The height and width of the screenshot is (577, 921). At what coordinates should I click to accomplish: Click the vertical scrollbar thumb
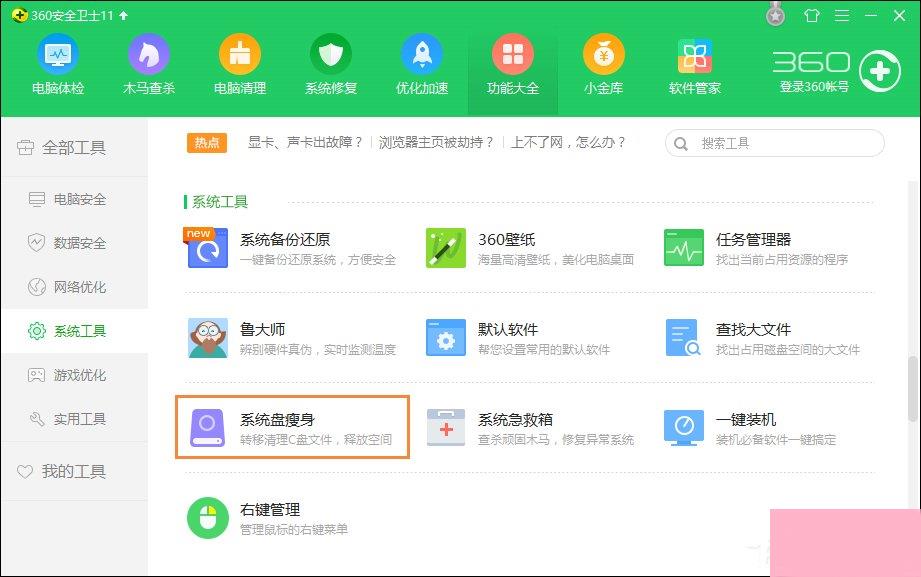click(913, 388)
